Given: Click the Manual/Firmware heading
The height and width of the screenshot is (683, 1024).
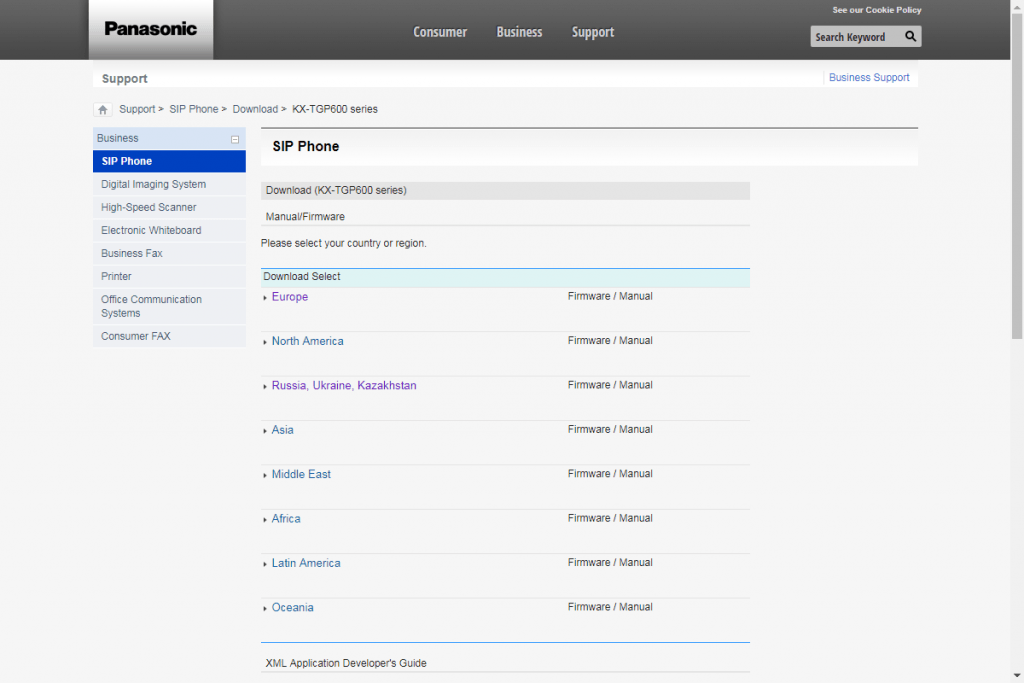Looking at the screenshot, I should tap(305, 217).
